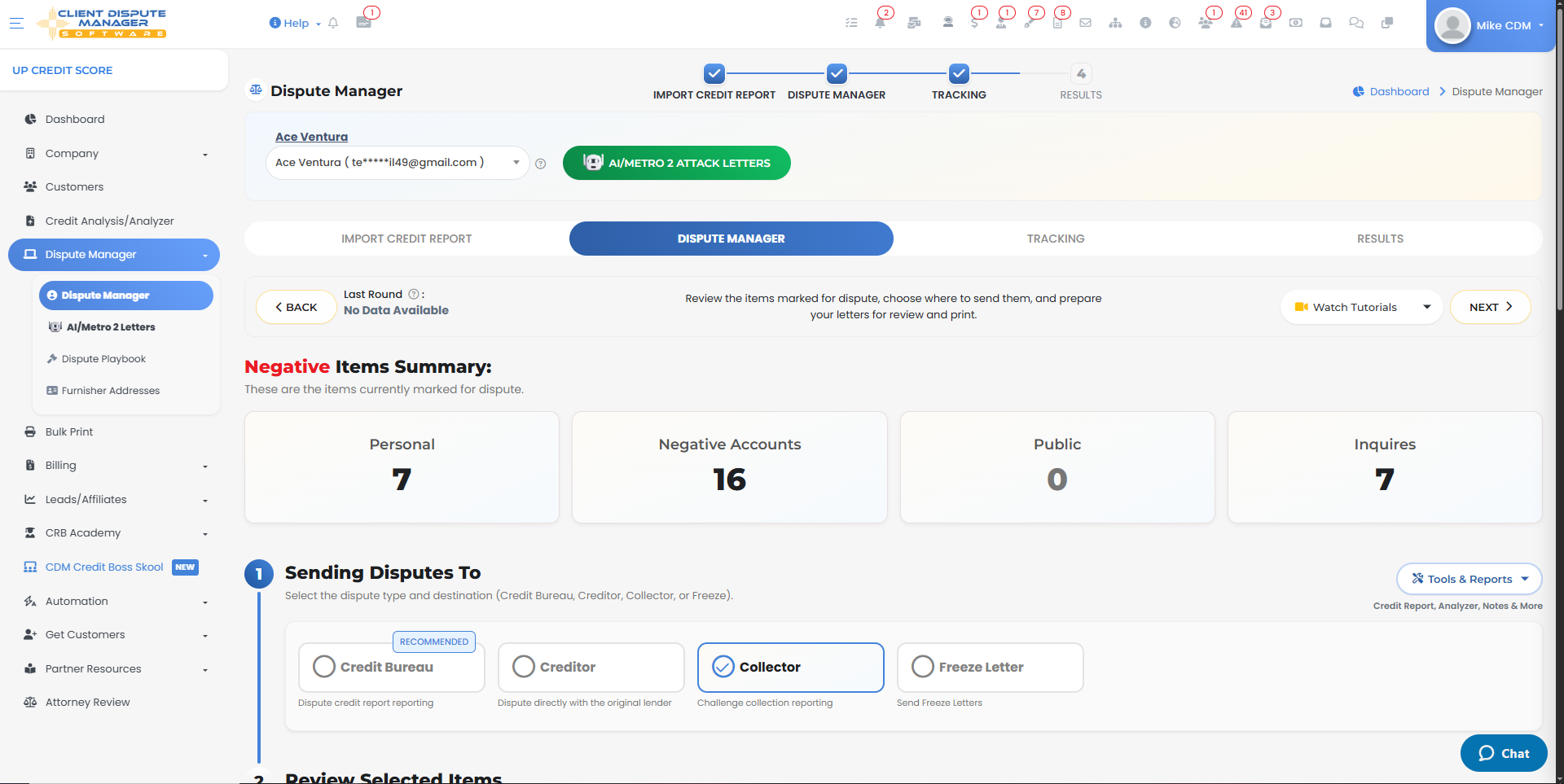
Task: Open the bell notifications with badge 2
Action: point(881,23)
